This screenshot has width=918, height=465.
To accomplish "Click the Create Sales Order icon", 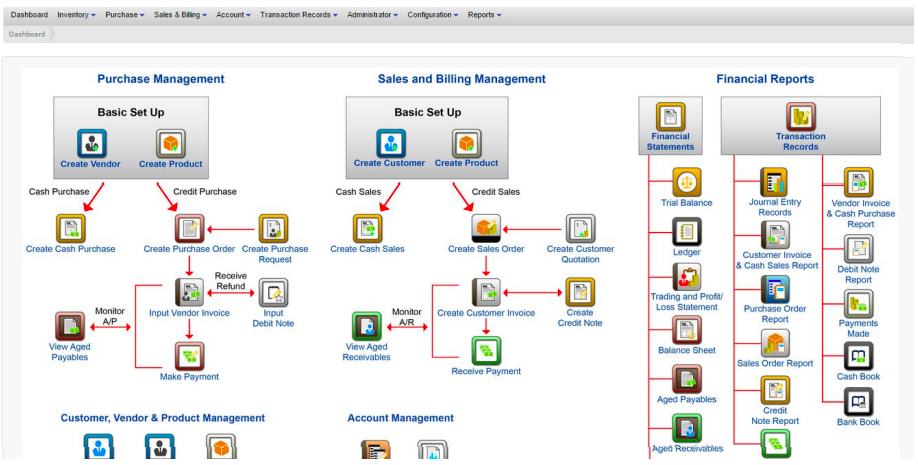I will pos(486,228).
